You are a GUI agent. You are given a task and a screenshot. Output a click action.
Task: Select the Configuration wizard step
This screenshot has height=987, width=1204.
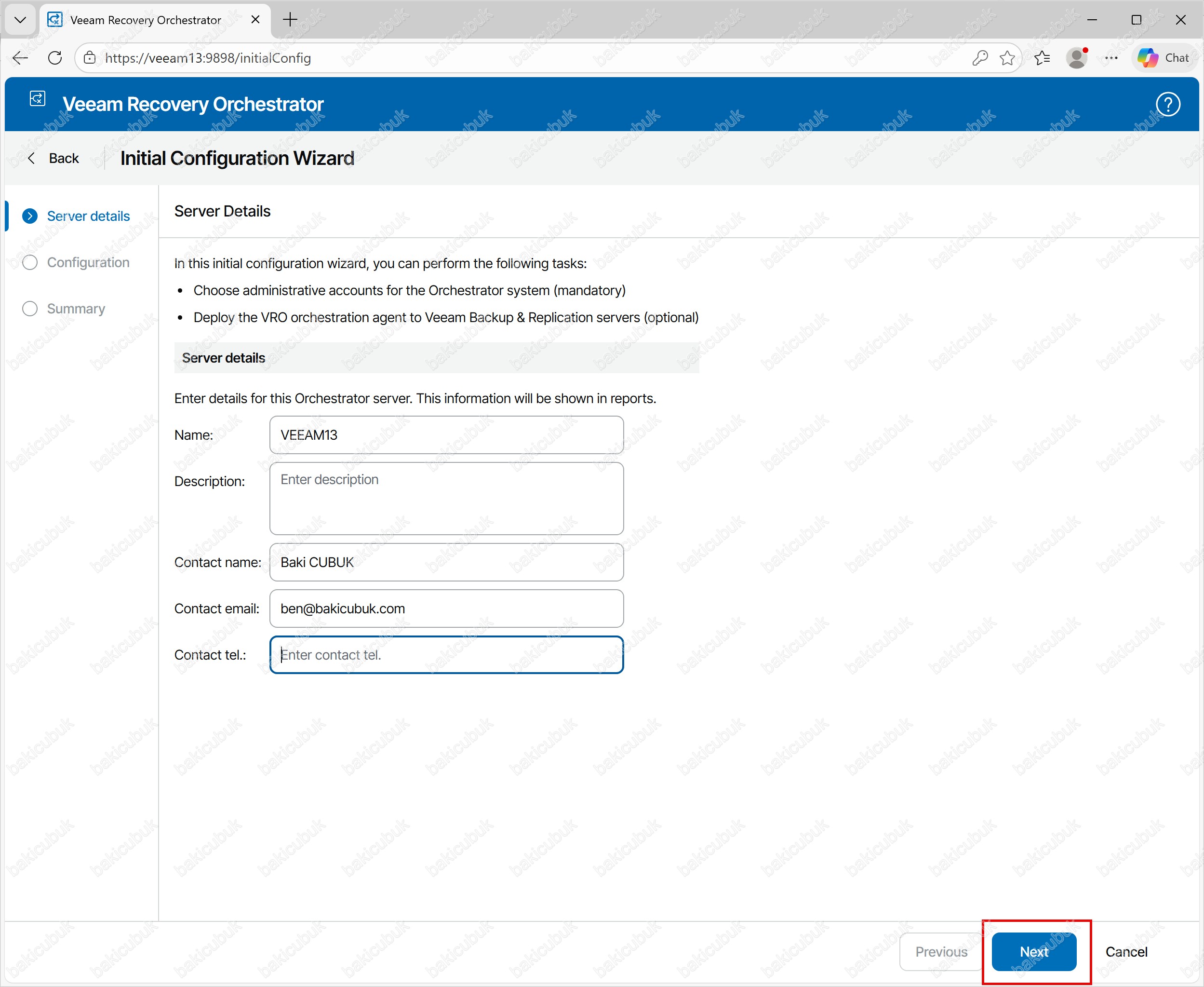[x=88, y=262]
